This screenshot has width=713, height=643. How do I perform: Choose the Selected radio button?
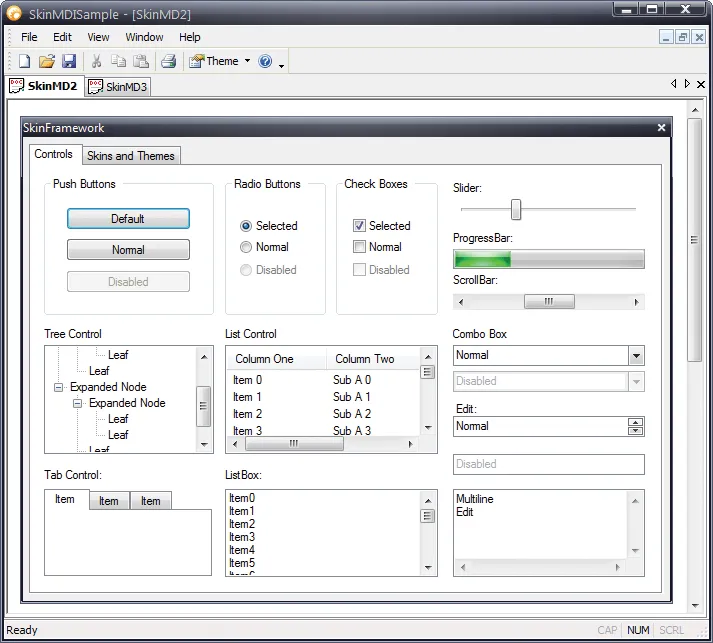click(x=268, y=226)
